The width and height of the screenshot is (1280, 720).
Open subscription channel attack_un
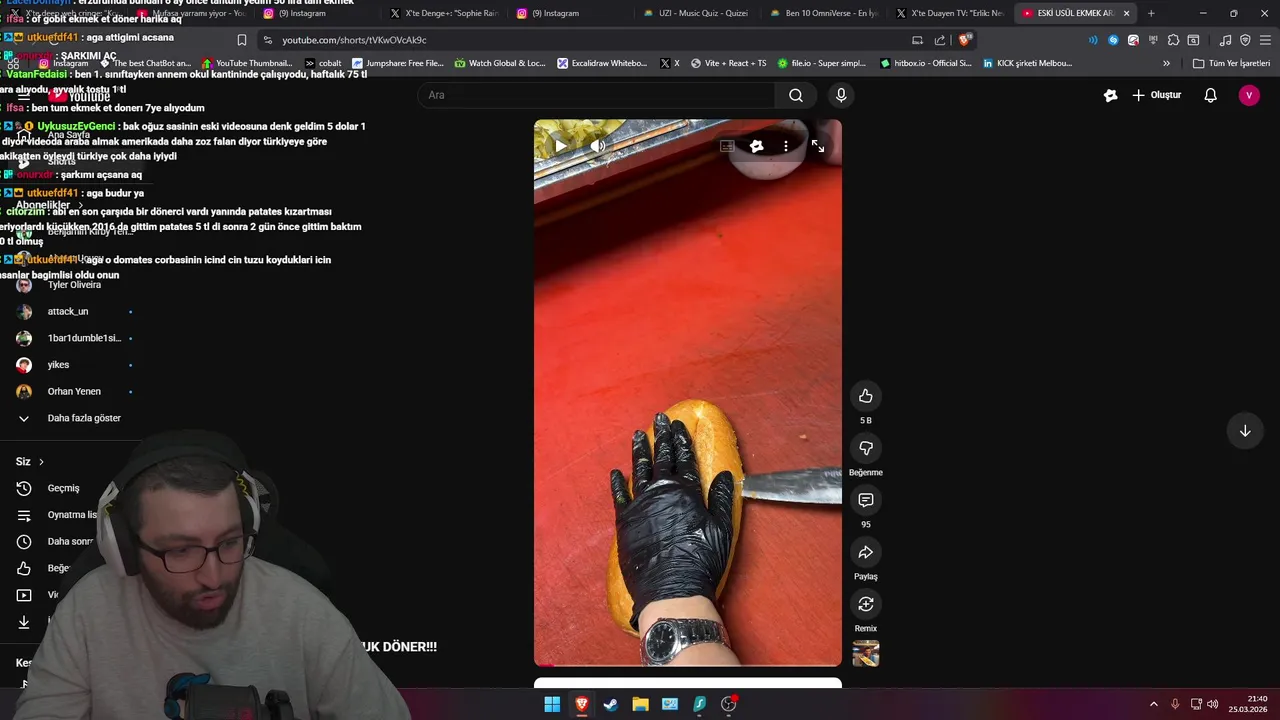[66, 311]
